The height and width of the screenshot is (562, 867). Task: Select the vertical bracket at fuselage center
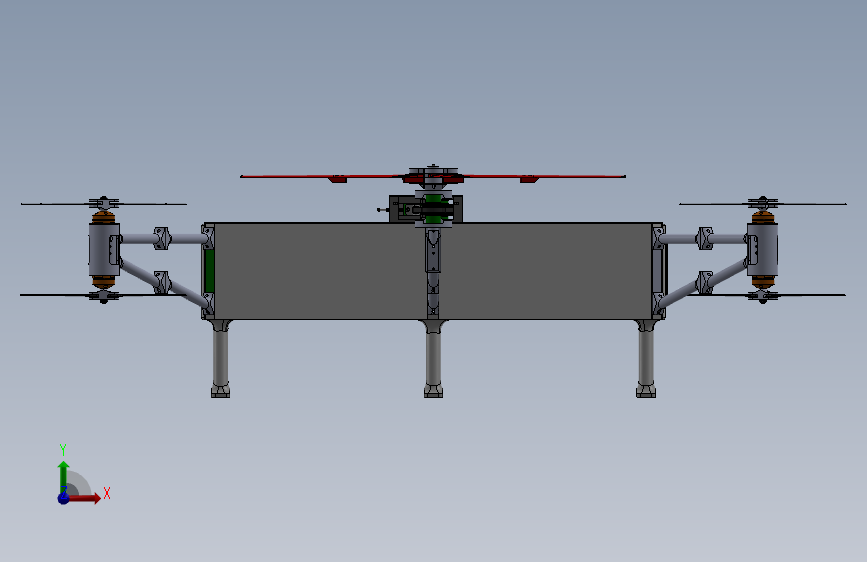(x=433, y=251)
